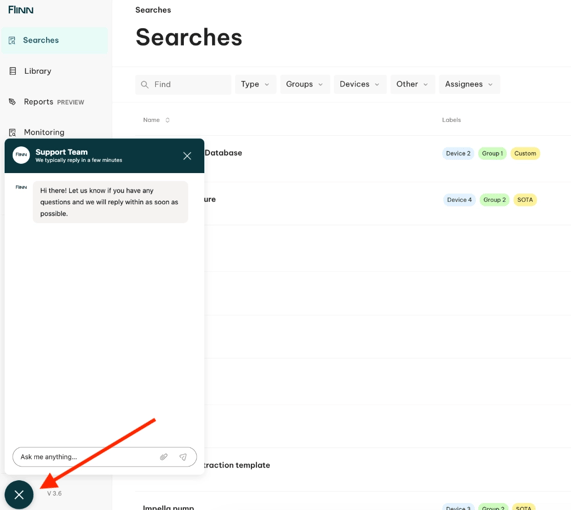Screen dimensions: 571x510
Task: Toggle the chat launcher round button
Action: pos(19,495)
